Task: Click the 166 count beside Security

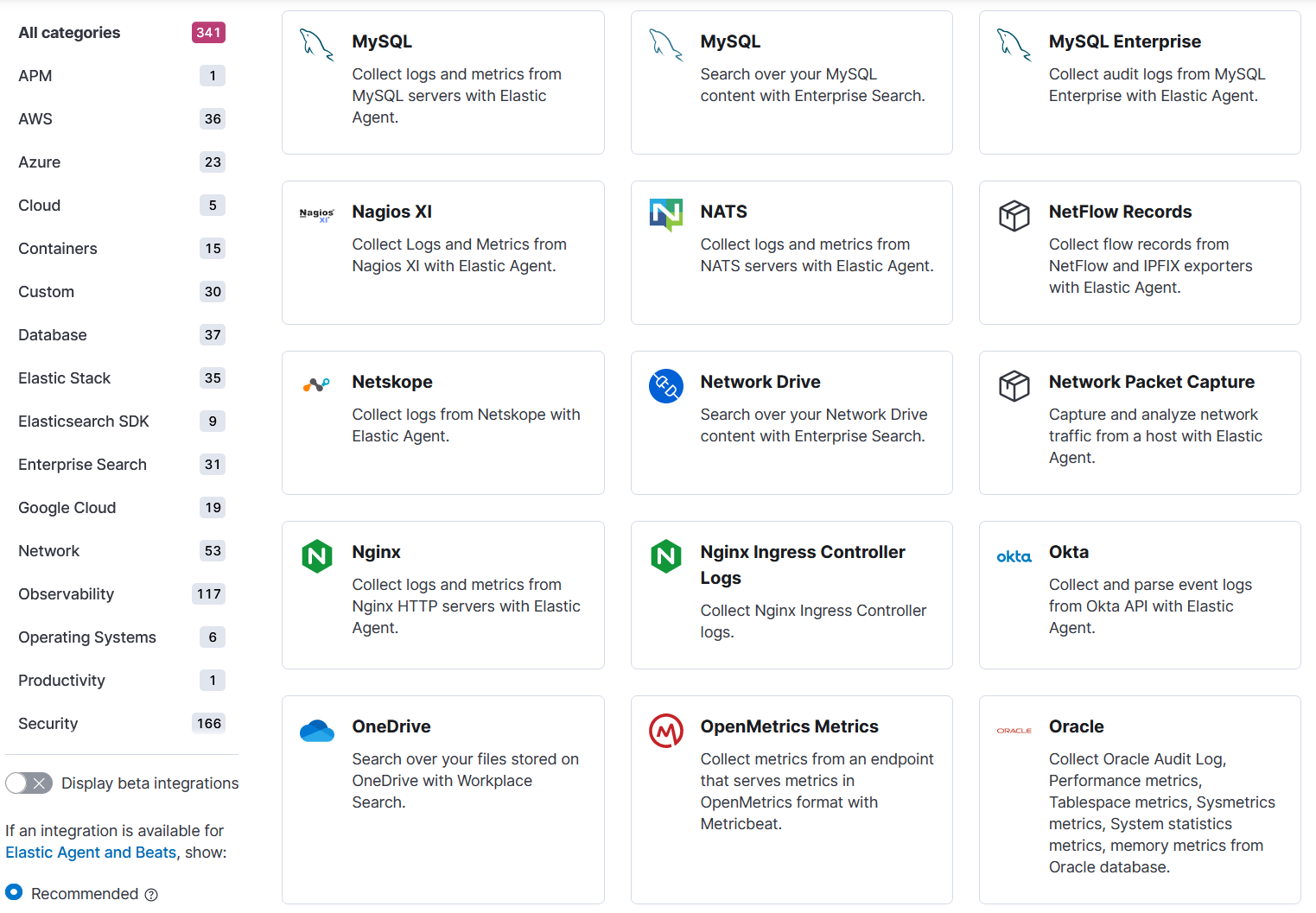Action: (209, 724)
